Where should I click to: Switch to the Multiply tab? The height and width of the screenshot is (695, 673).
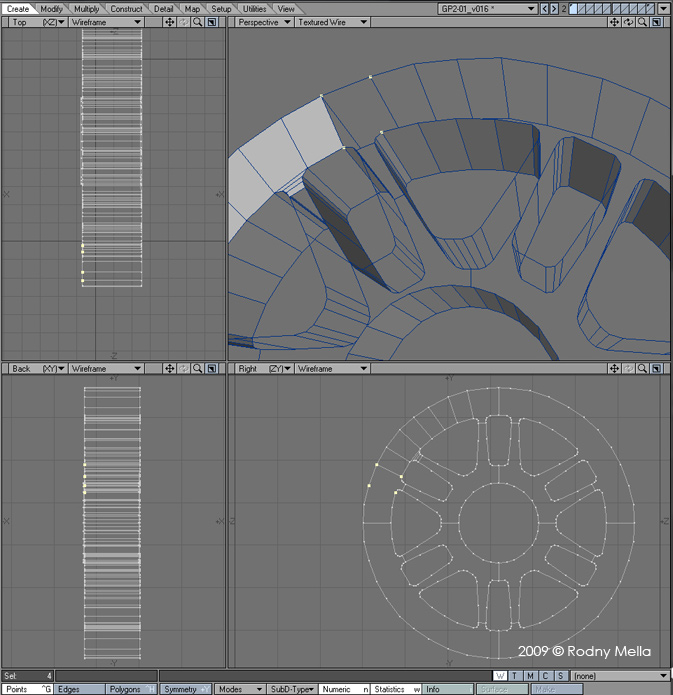(x=86, y=9)
